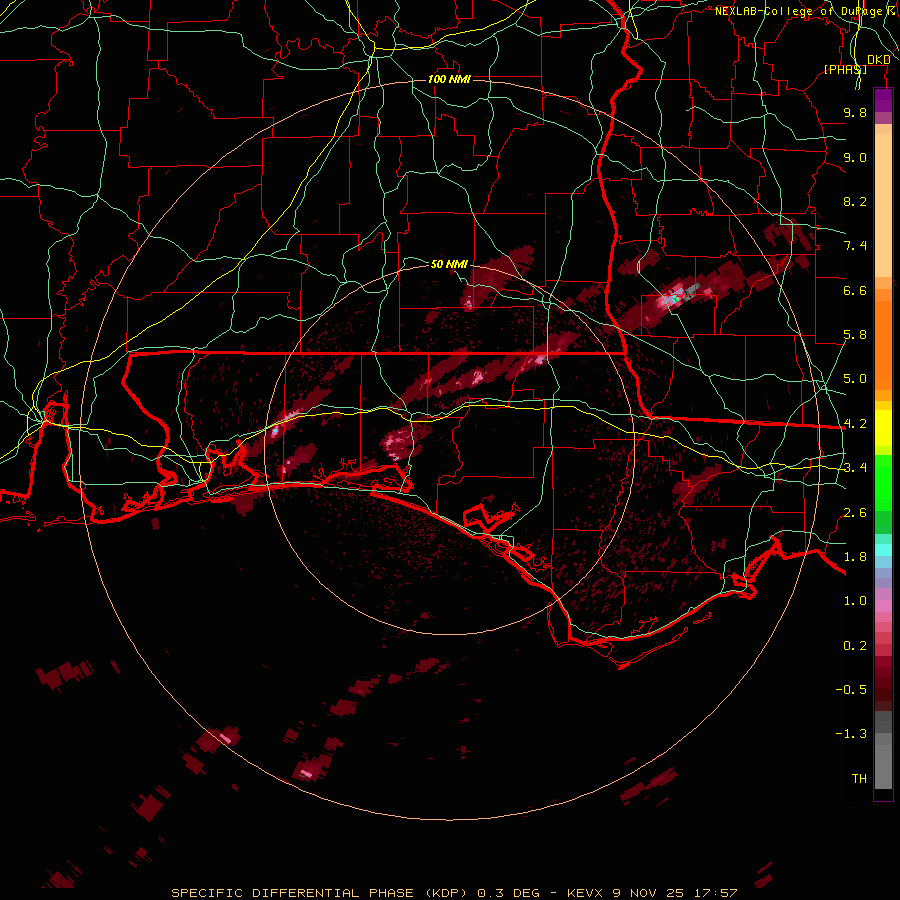This screenshot has width=900, height=900.
Task: Click the gray band of the color scale
Action: 883,750
